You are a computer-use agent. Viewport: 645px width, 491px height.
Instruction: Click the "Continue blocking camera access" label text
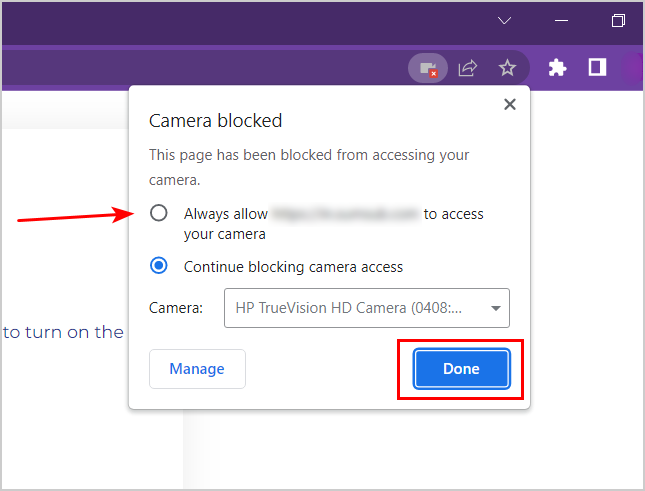coord(293,267)
